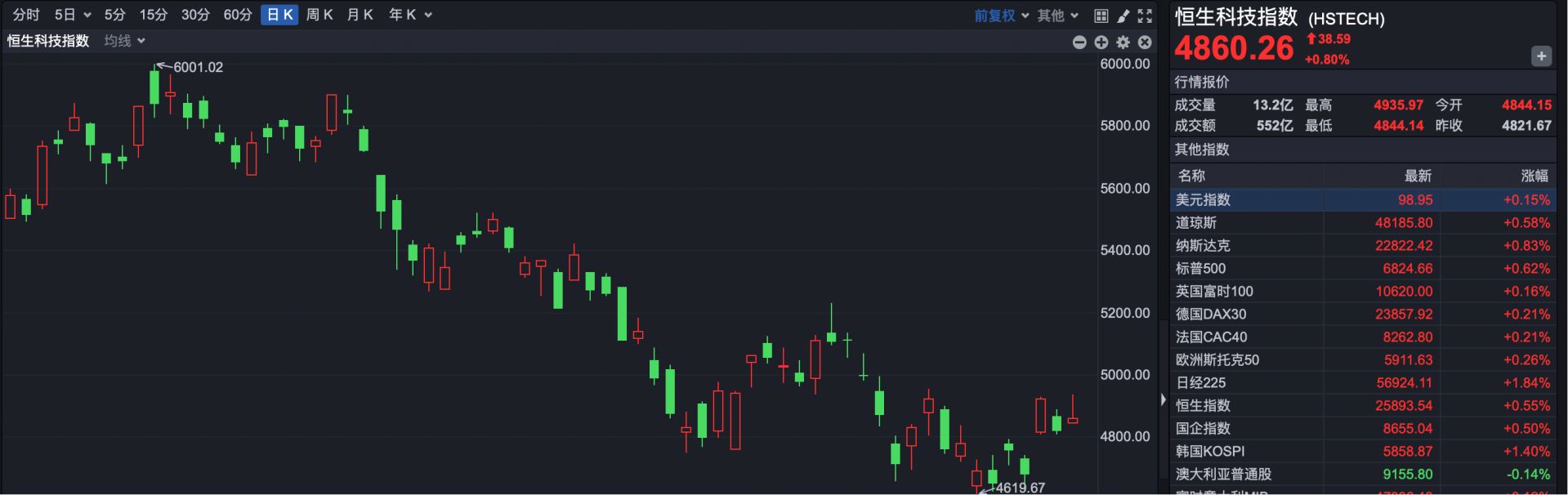Sort indices by 涨幅 column header
The image size is (1568, 495).
pos(1534,176)
